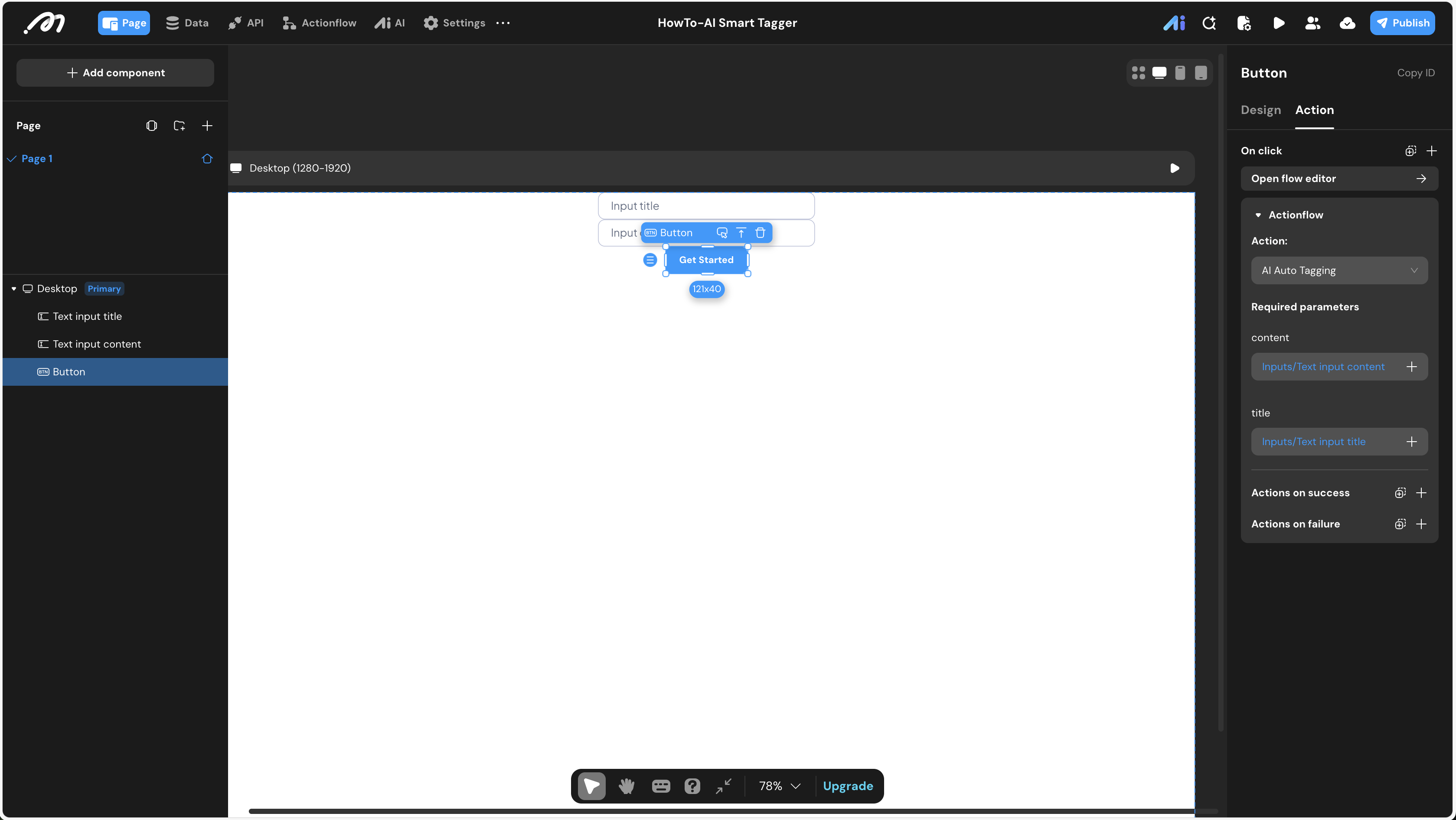Add a new page with plus icon

(x=207, y=125)
